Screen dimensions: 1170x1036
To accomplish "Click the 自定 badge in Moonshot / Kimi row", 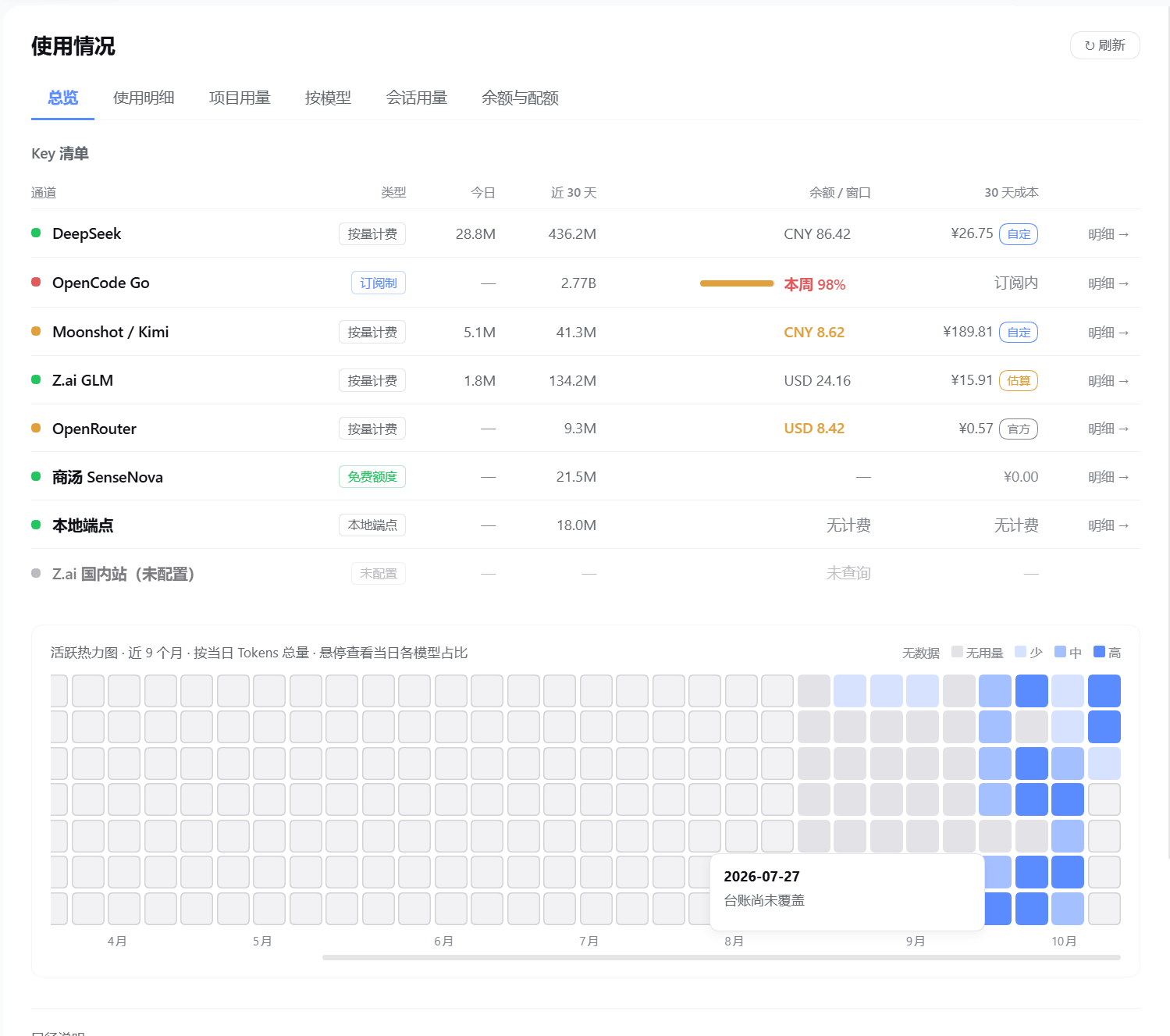I will (x=1019, y=333).
